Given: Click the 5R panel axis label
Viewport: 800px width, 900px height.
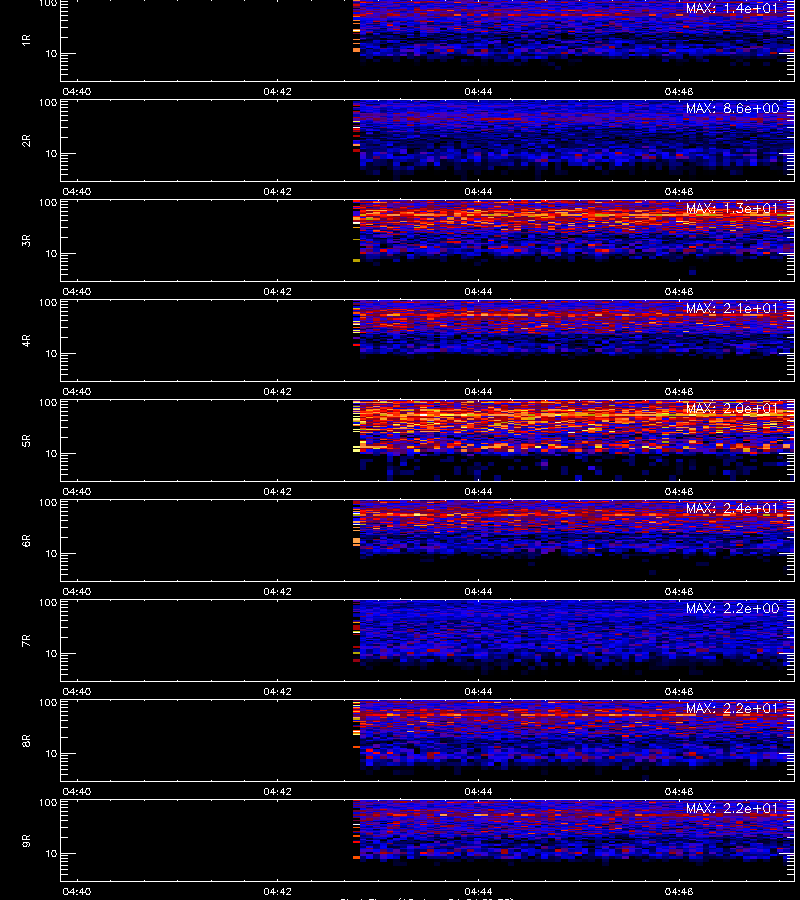Looking at the screenshot, I should [26, 440].
